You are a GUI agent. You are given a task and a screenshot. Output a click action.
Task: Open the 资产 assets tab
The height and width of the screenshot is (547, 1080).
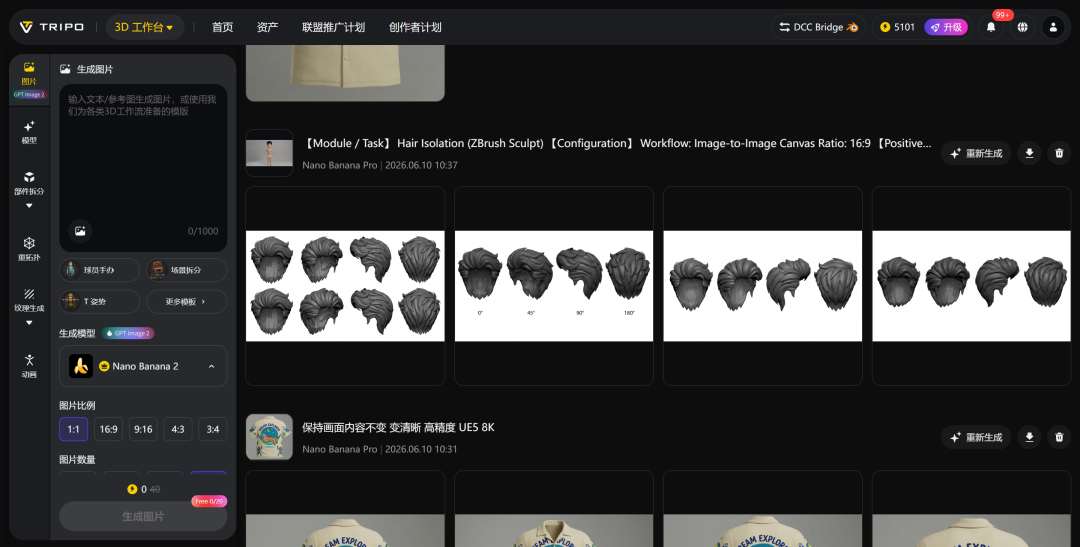point(267,27)
